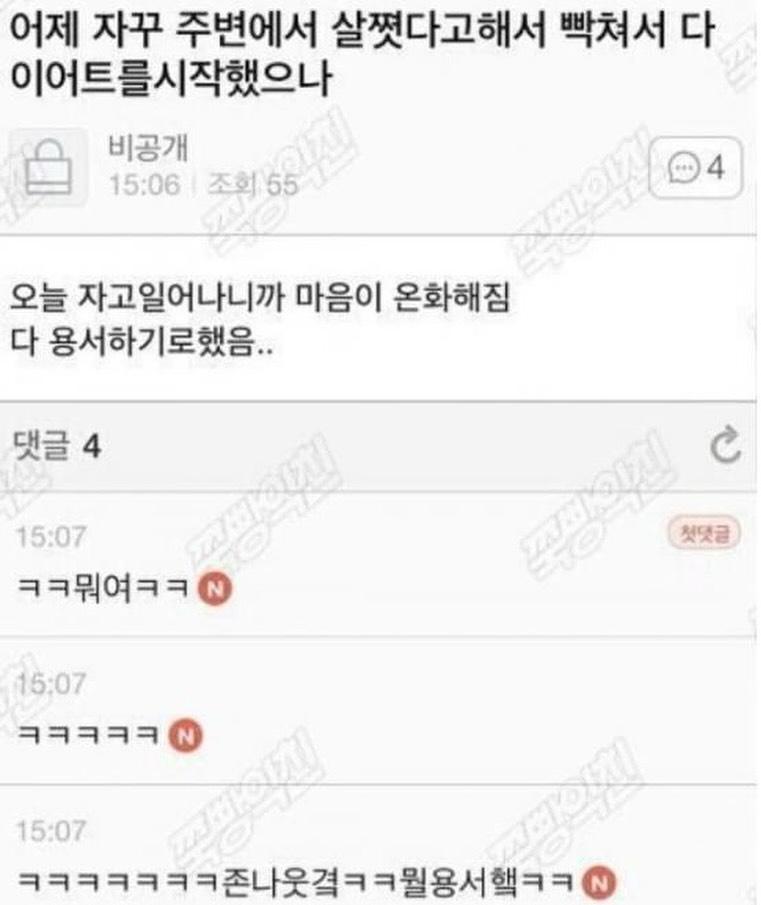Click the 15:07 timestamp of first comment
Screen dimensions: 761x905
(x=51, y=537)
